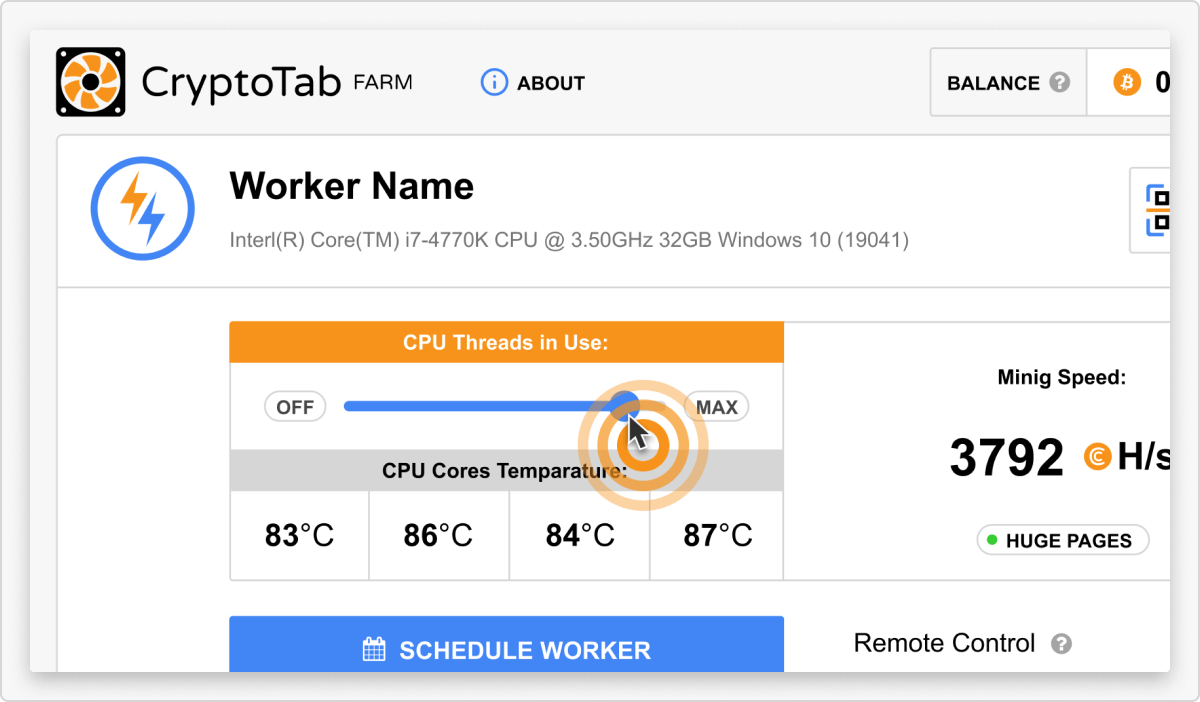Expand the CPU Cores Temperature section
The height and width of the screenshot is (702, 1200).
tap(506, 470)
